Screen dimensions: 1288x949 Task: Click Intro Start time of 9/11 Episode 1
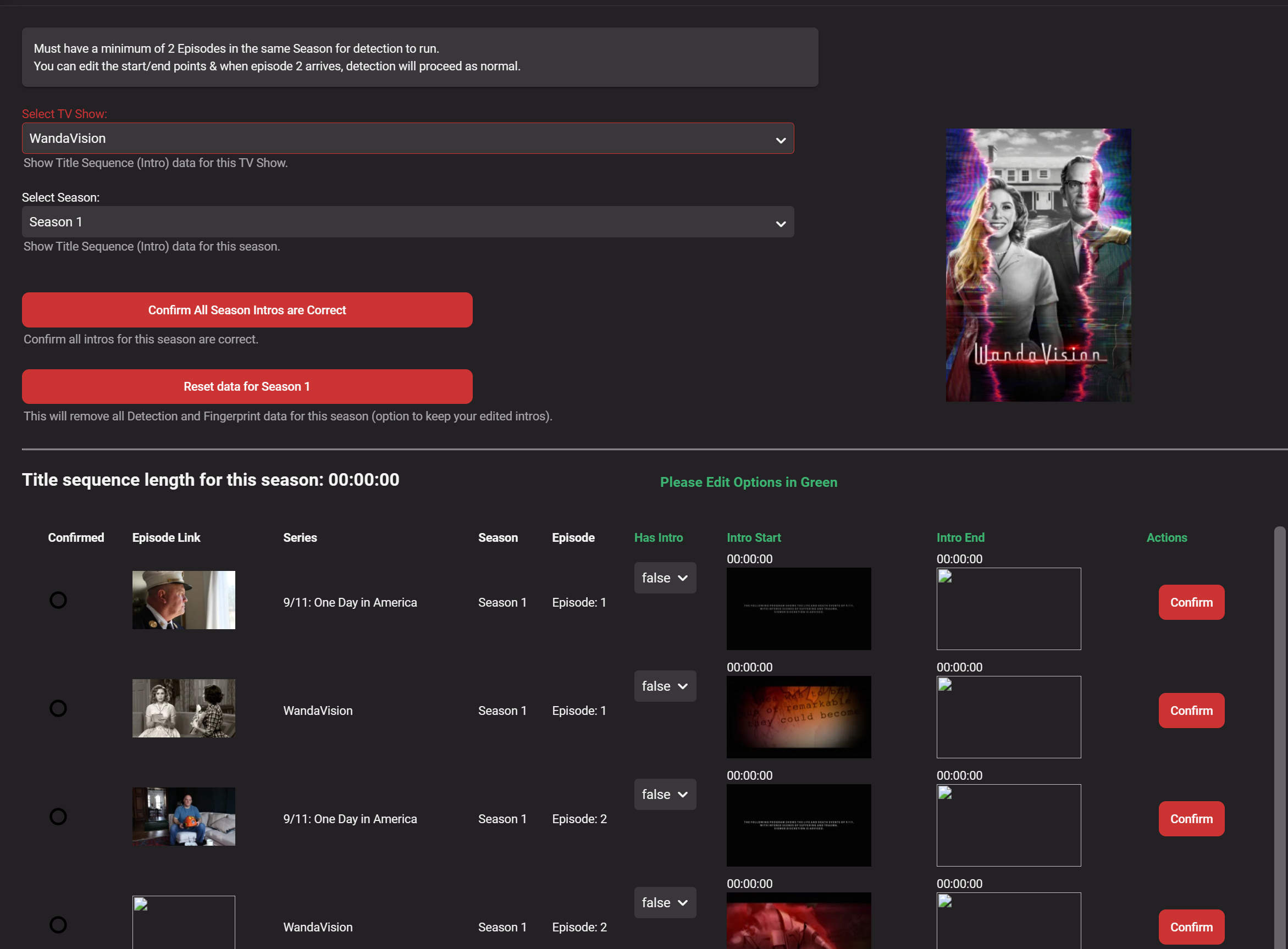point(749,559)
